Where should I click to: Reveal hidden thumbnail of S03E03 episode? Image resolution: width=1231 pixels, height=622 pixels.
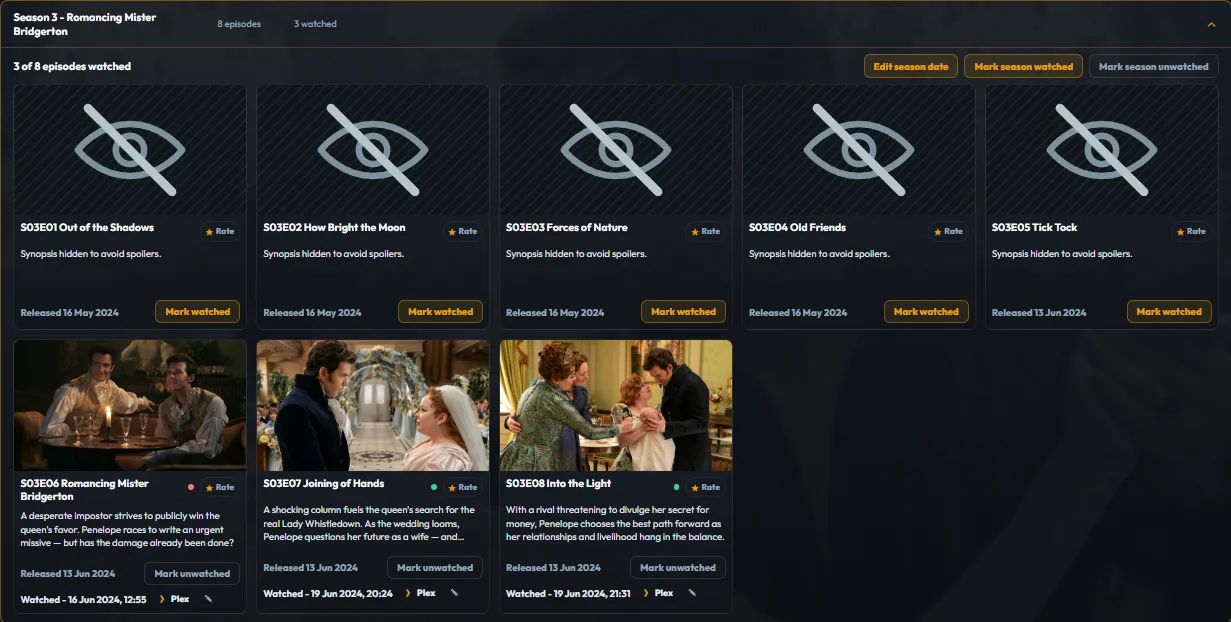point(616,150)
